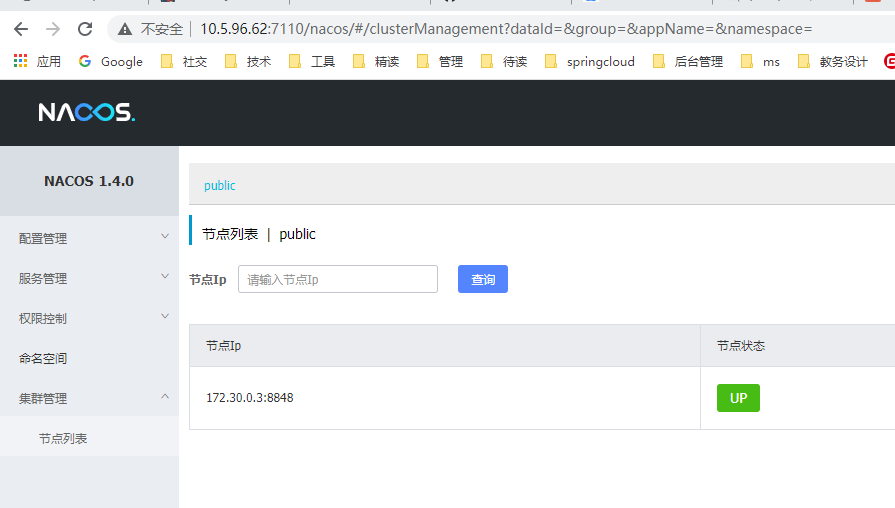Expand the 服务管理 menu chevron
This screenshot has width=895, height=508.
point(165,276)
